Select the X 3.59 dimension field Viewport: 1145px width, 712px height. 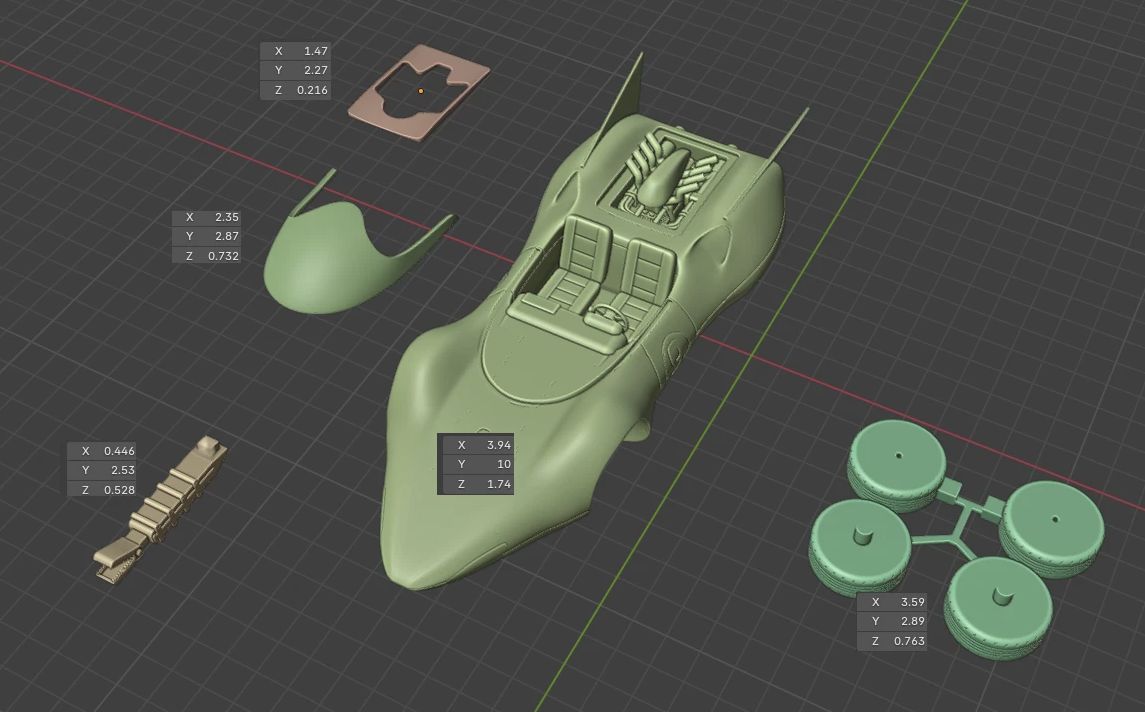point(892,602)
